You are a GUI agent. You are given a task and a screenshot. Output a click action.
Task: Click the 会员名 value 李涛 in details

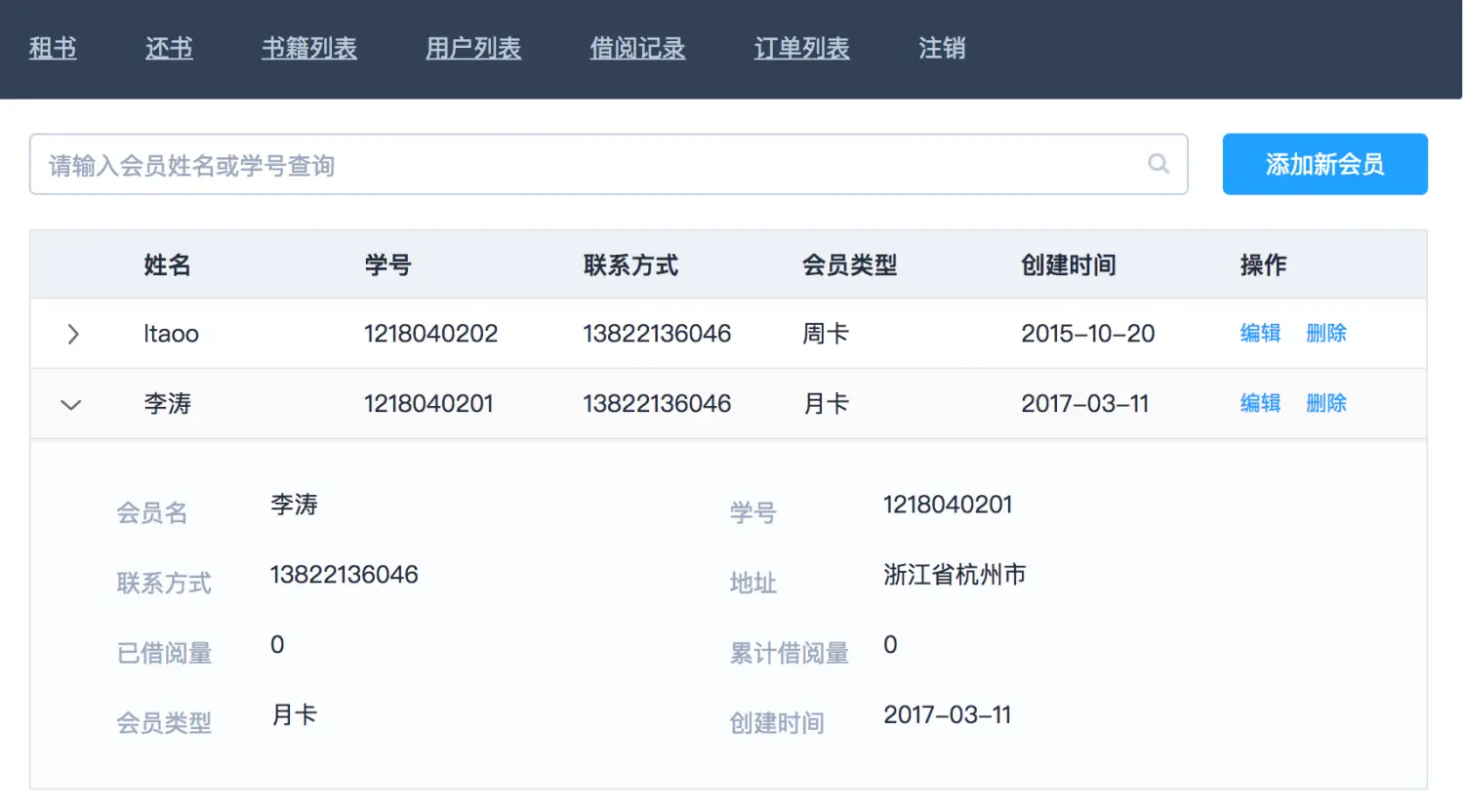pyautogui.click(x=294, y=505)
